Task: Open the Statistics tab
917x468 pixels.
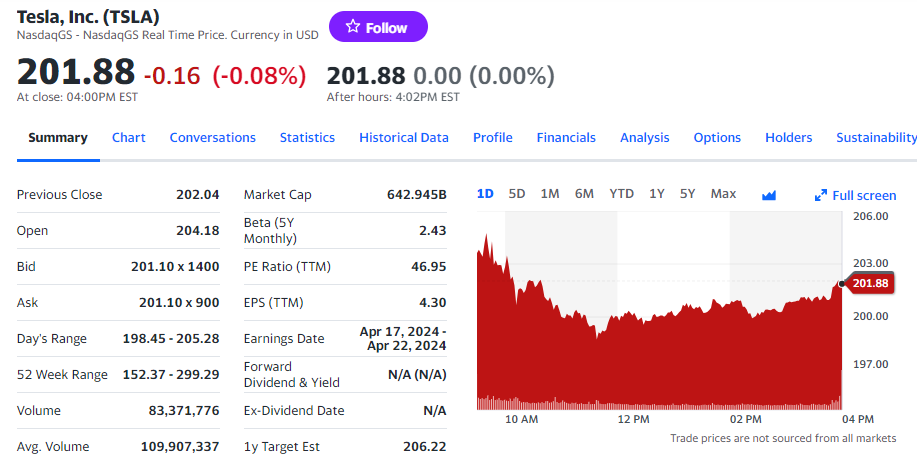Action: tap(307, 138)
